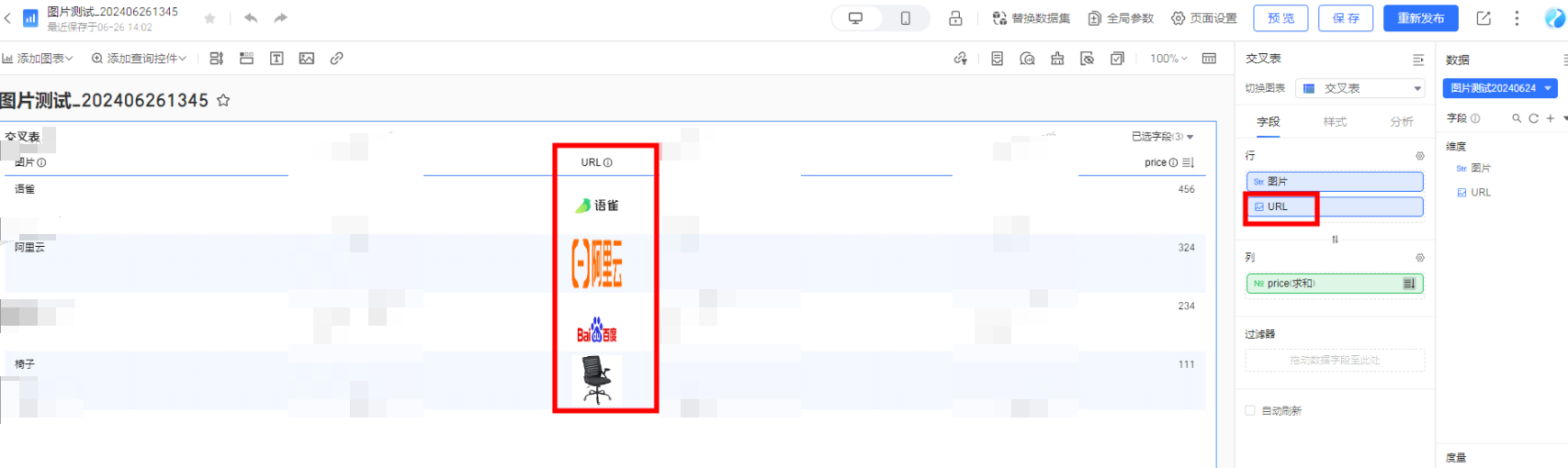The height and width of the screenshot is (468, 1568).
Task: Expand the 已选字段(3) selector
Action: 1162,137
